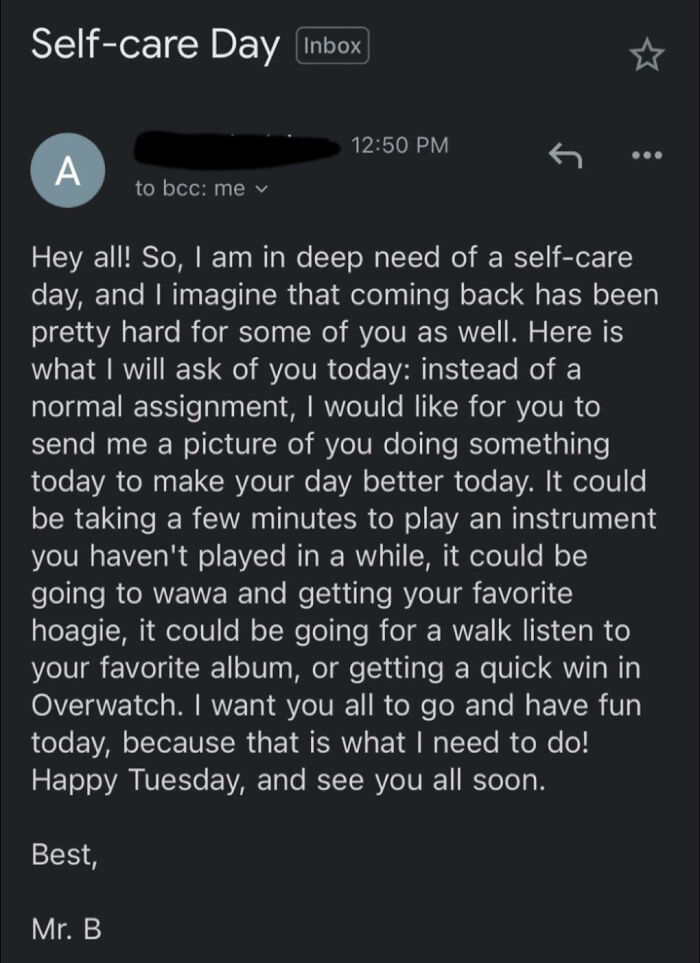Click the "Best," sign-off text
The image size is (700, 963).
pos(62,856)
